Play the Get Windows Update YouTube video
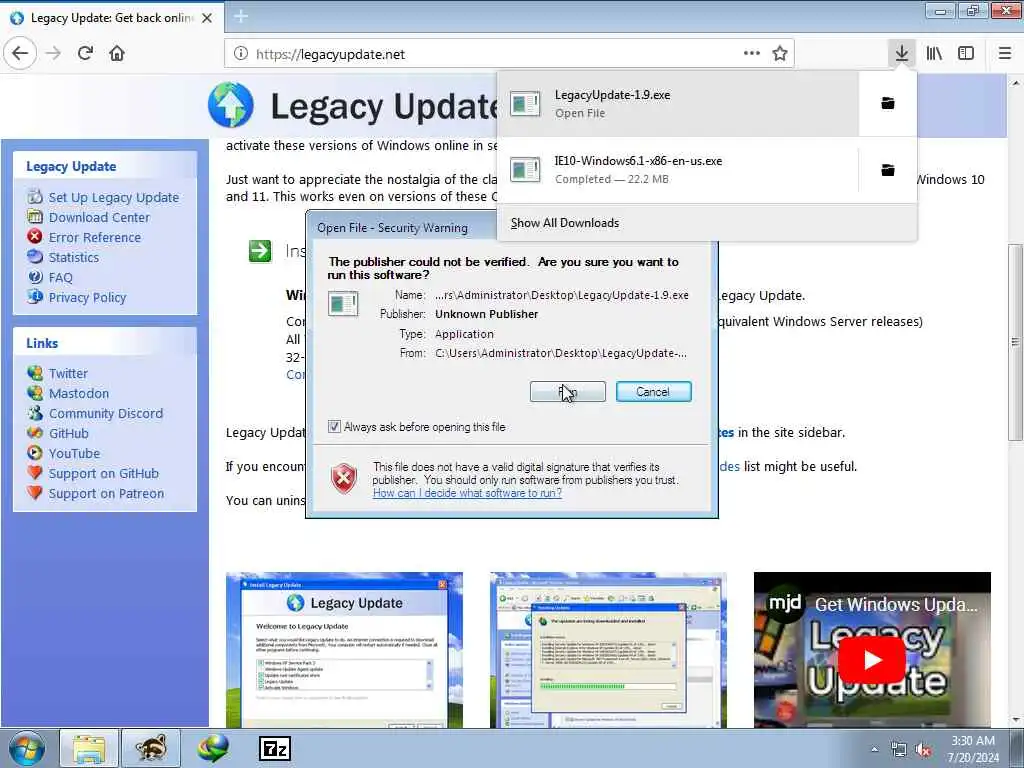 pos(872,660)
